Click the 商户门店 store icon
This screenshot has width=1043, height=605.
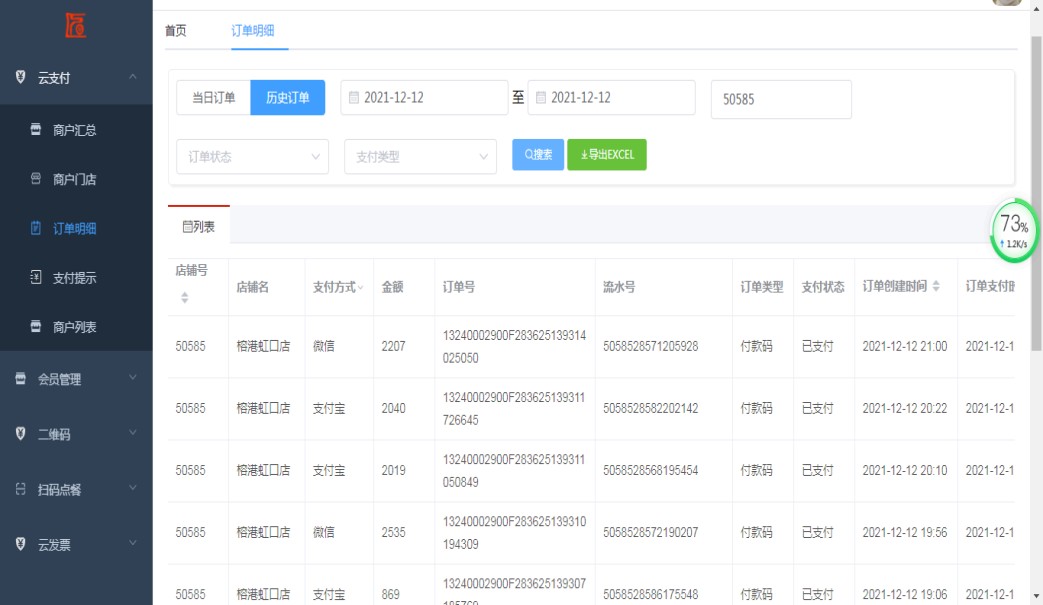point(36,179)
